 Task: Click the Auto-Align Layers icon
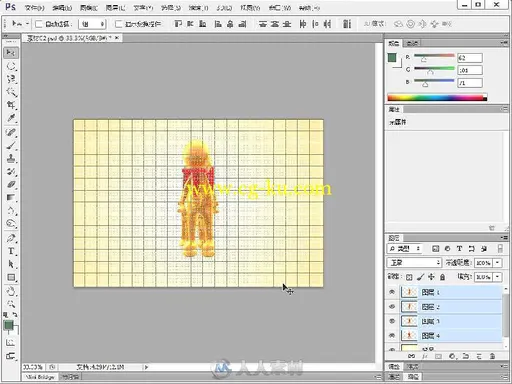[x=347, y=24]
